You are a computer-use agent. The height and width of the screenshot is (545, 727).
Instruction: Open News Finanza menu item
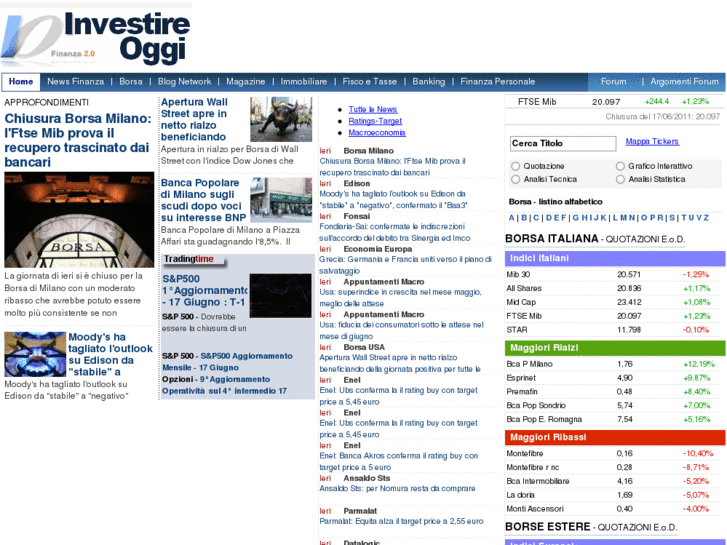click(x=76, y=82)
